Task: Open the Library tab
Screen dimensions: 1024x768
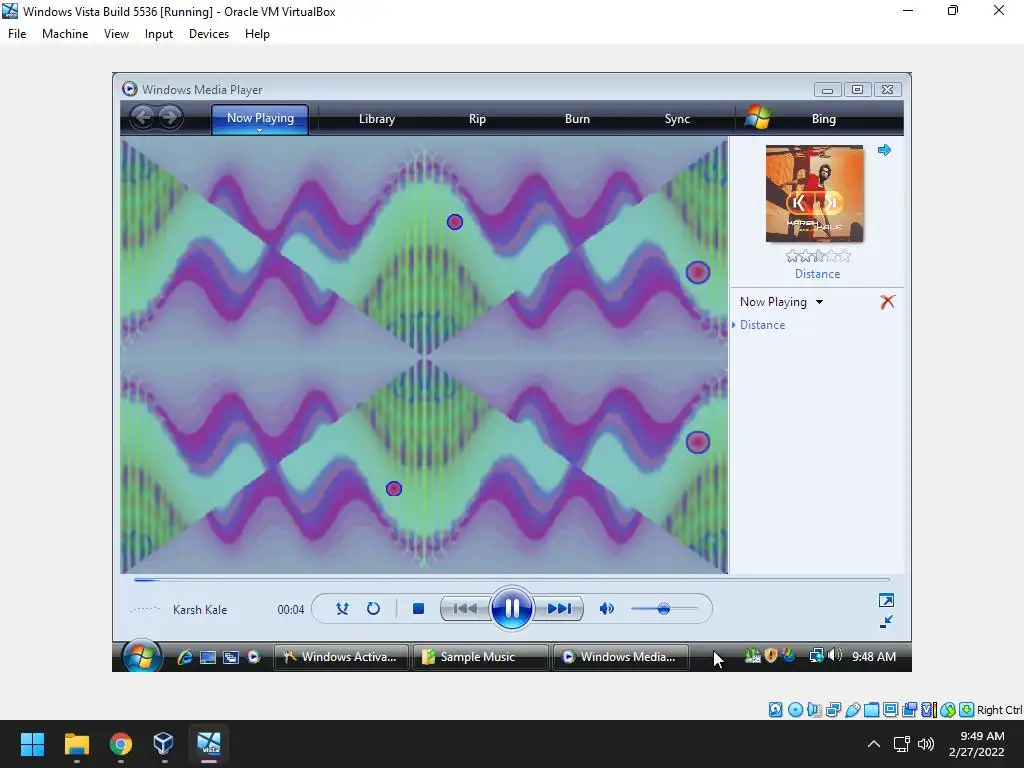Action: point(377,119)
